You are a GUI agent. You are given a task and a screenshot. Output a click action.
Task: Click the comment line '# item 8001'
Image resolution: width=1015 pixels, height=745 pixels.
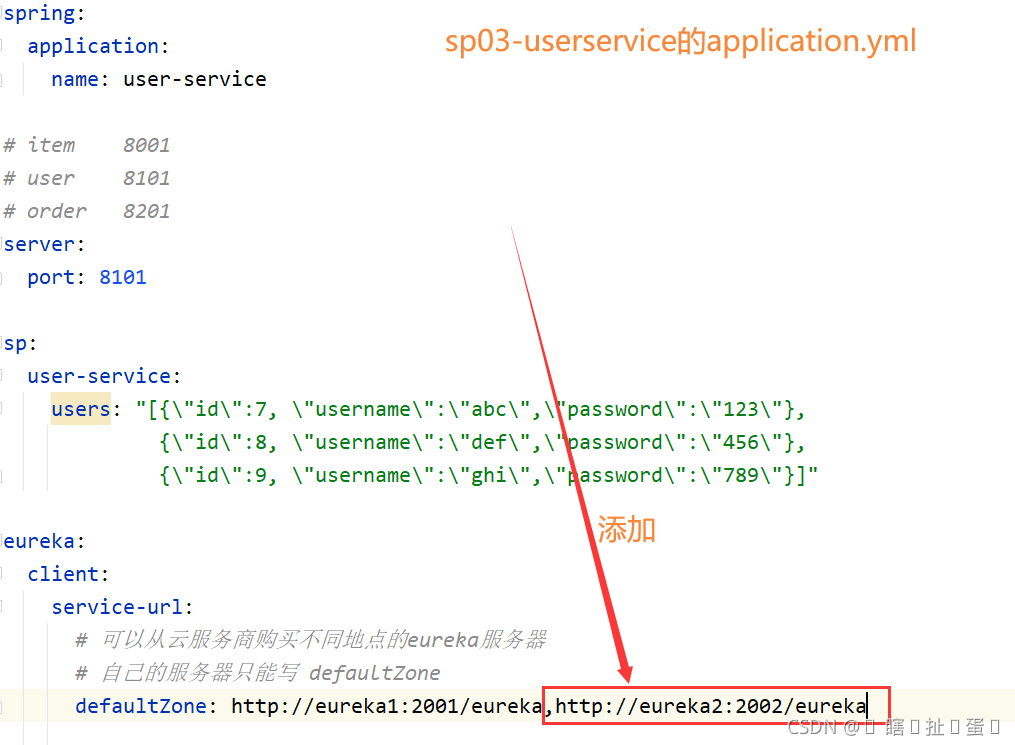tap(87, 145)
